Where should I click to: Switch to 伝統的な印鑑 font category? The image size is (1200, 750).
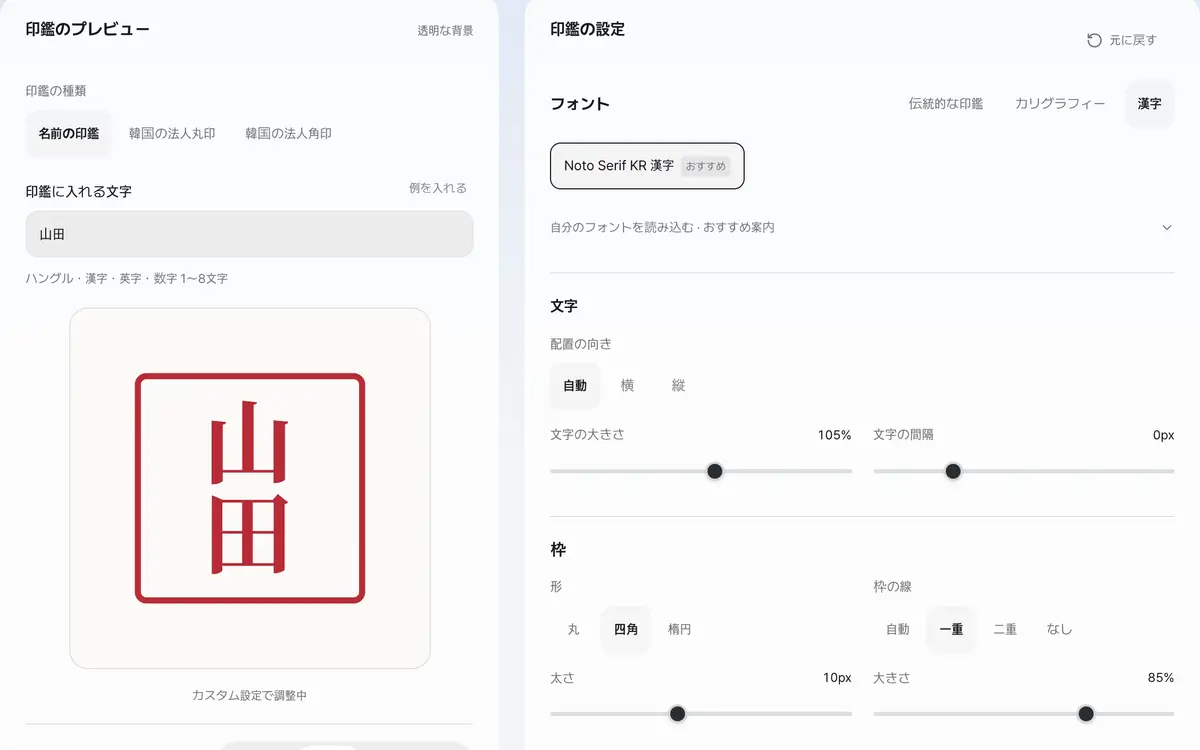946,104
